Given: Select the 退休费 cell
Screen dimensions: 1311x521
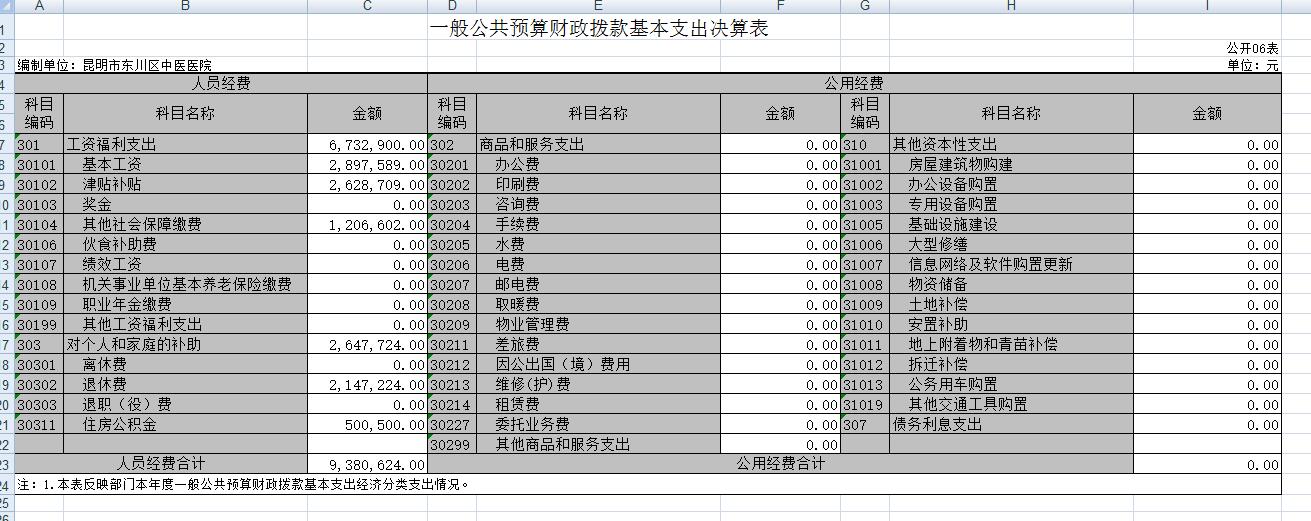Looking at the screenshot, I should (185, 384).
